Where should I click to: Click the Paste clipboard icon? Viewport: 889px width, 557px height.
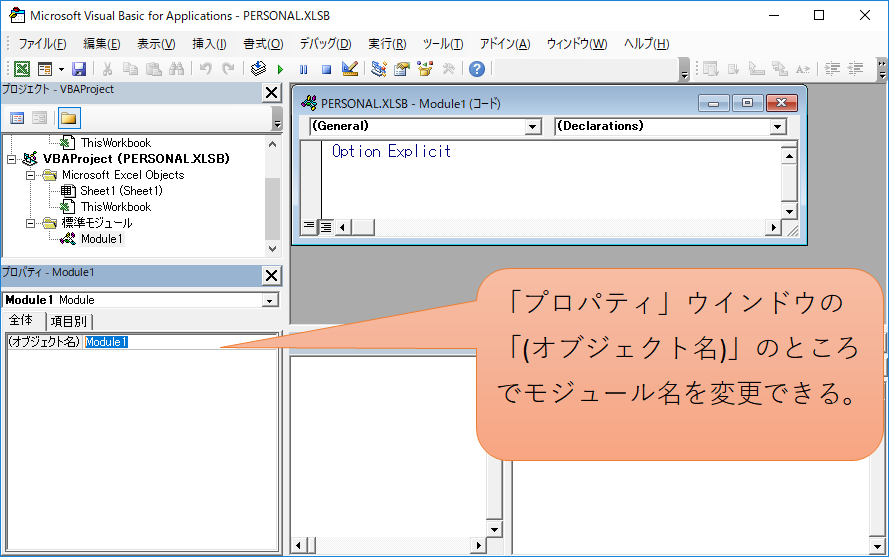pyautogui.click(x=154, y=69)
